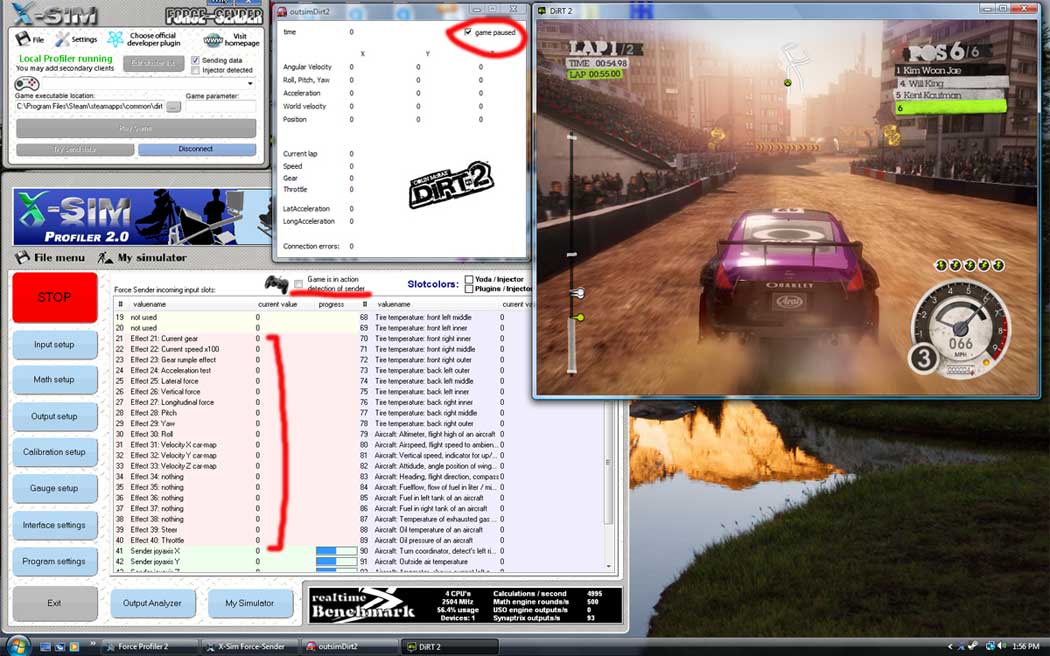Image resolution: width=1050 pixels, height=656 pixels.
Task: Open Program settings
Action: (54, 562)
